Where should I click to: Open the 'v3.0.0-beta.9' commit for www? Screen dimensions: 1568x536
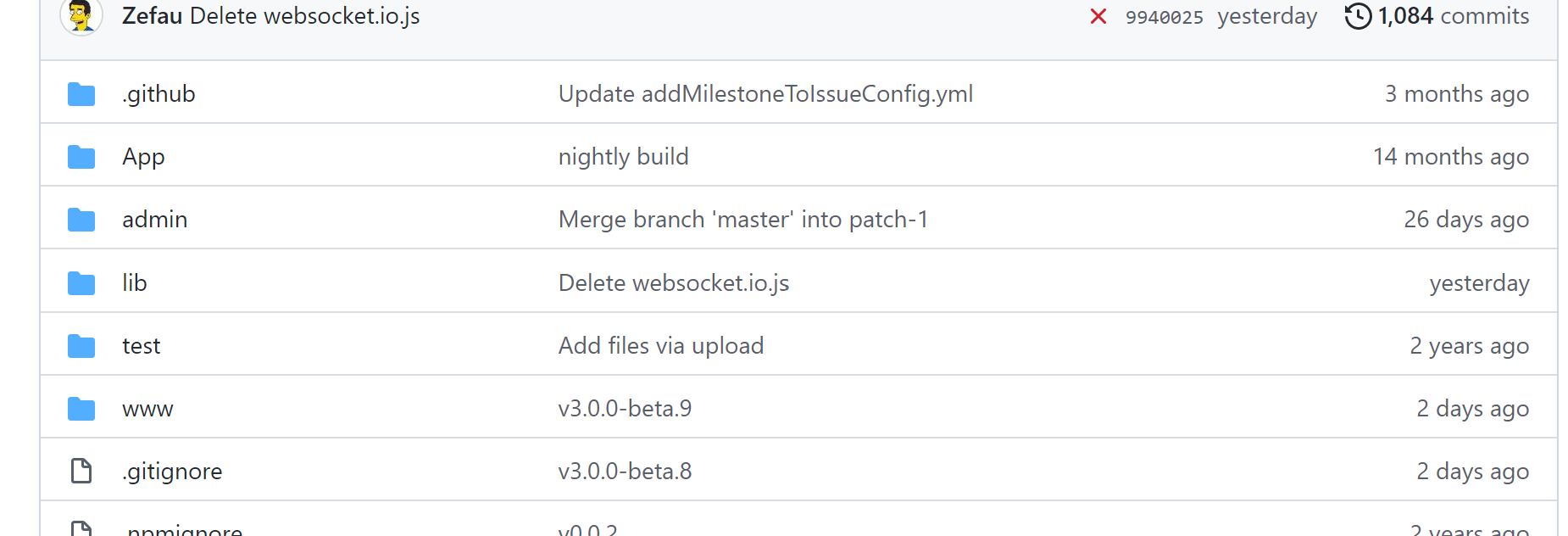(x=625, y=408)
